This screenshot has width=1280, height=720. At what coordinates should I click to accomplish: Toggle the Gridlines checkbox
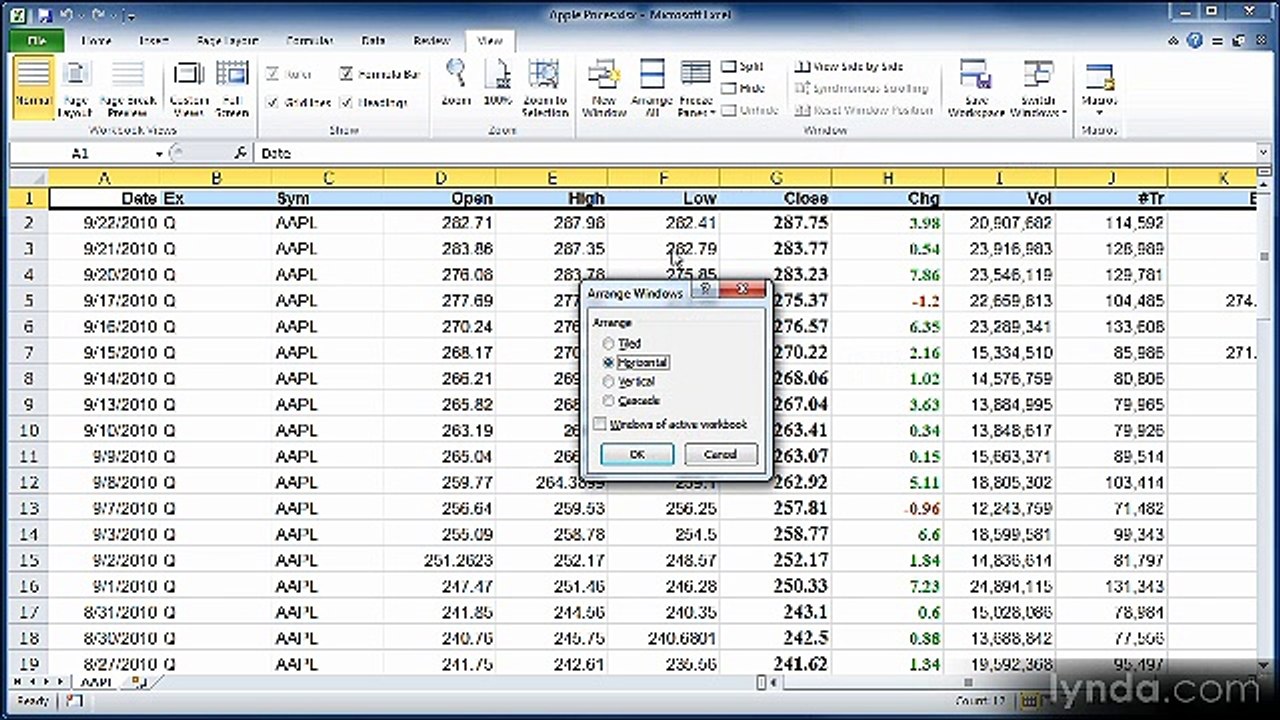click(x=298, y=102)
